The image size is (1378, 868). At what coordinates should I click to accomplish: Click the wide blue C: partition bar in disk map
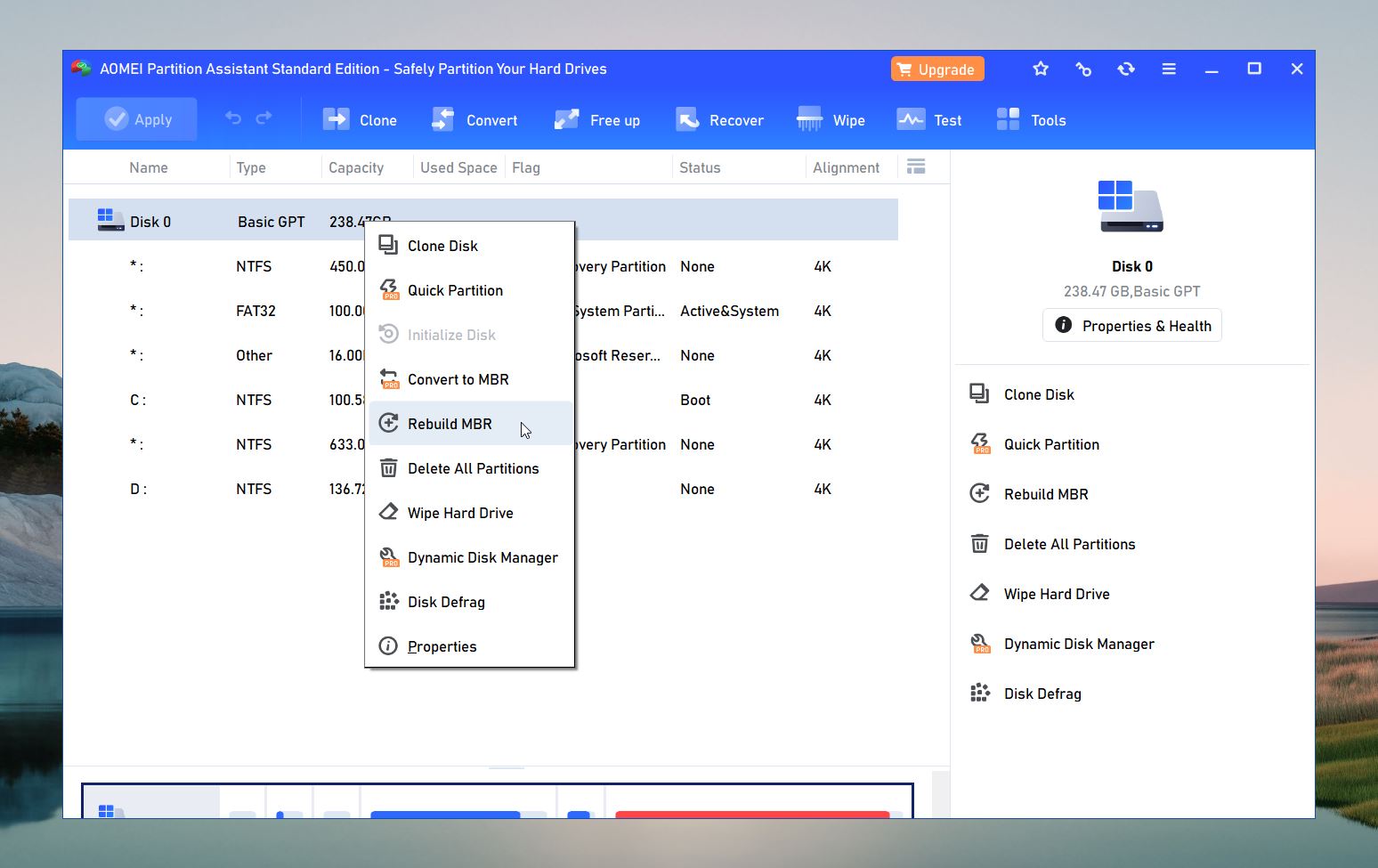pos(445,814)
